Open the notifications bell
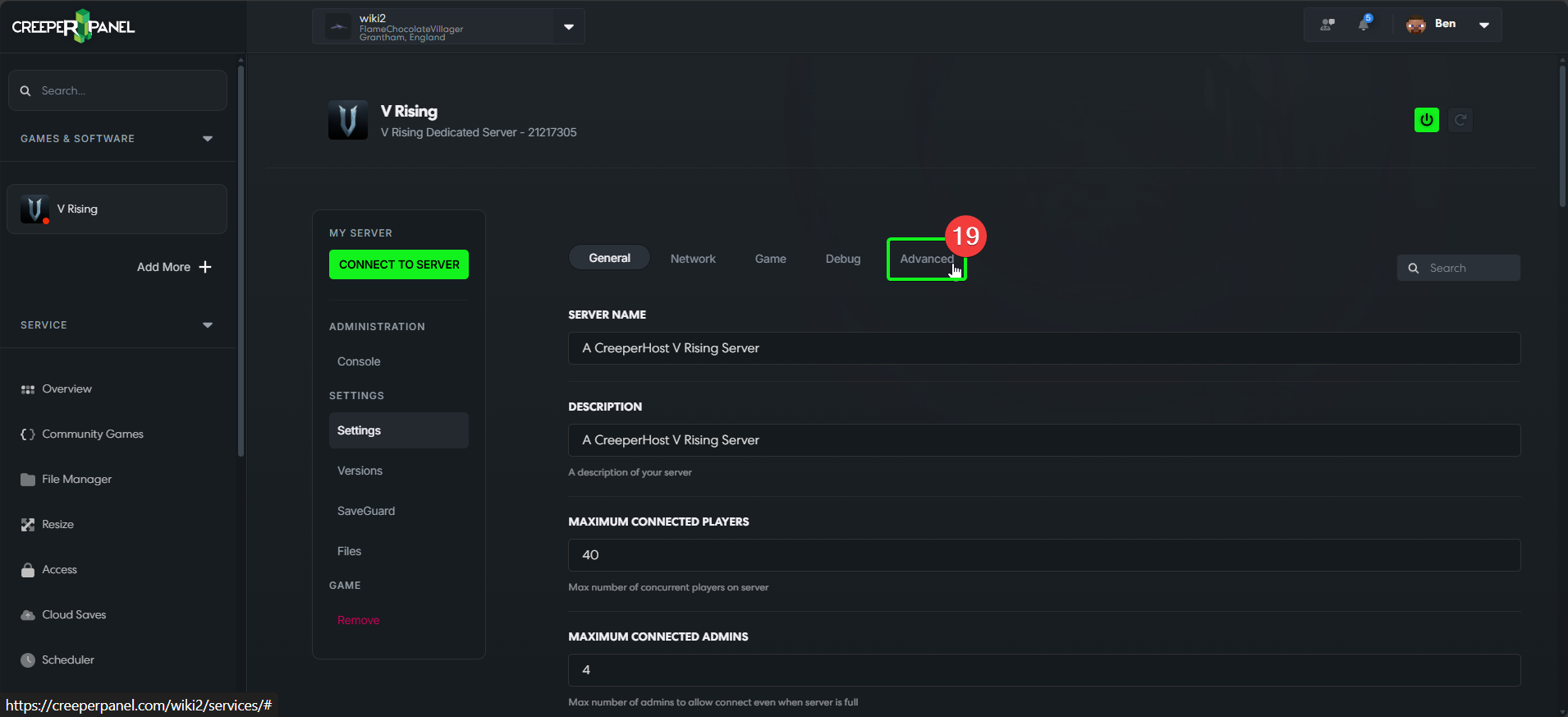The width and height of the screenshot is (1568, 717). tap(1364, 24)
